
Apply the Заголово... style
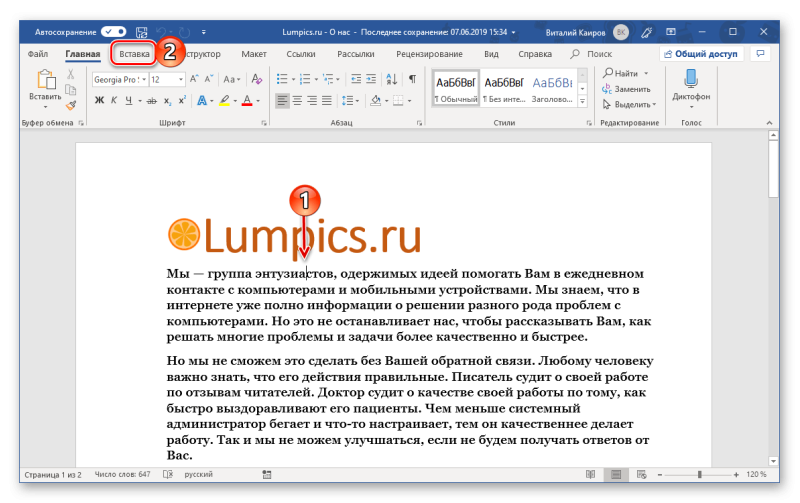[x=552, y=88]
